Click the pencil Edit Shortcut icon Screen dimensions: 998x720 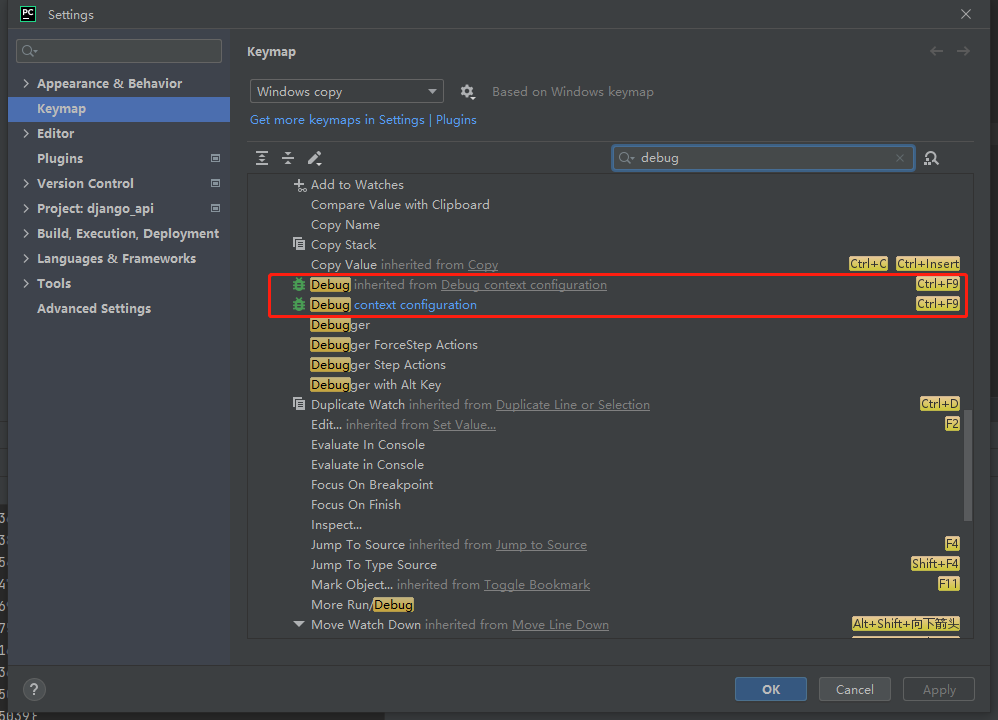point(314,158)
